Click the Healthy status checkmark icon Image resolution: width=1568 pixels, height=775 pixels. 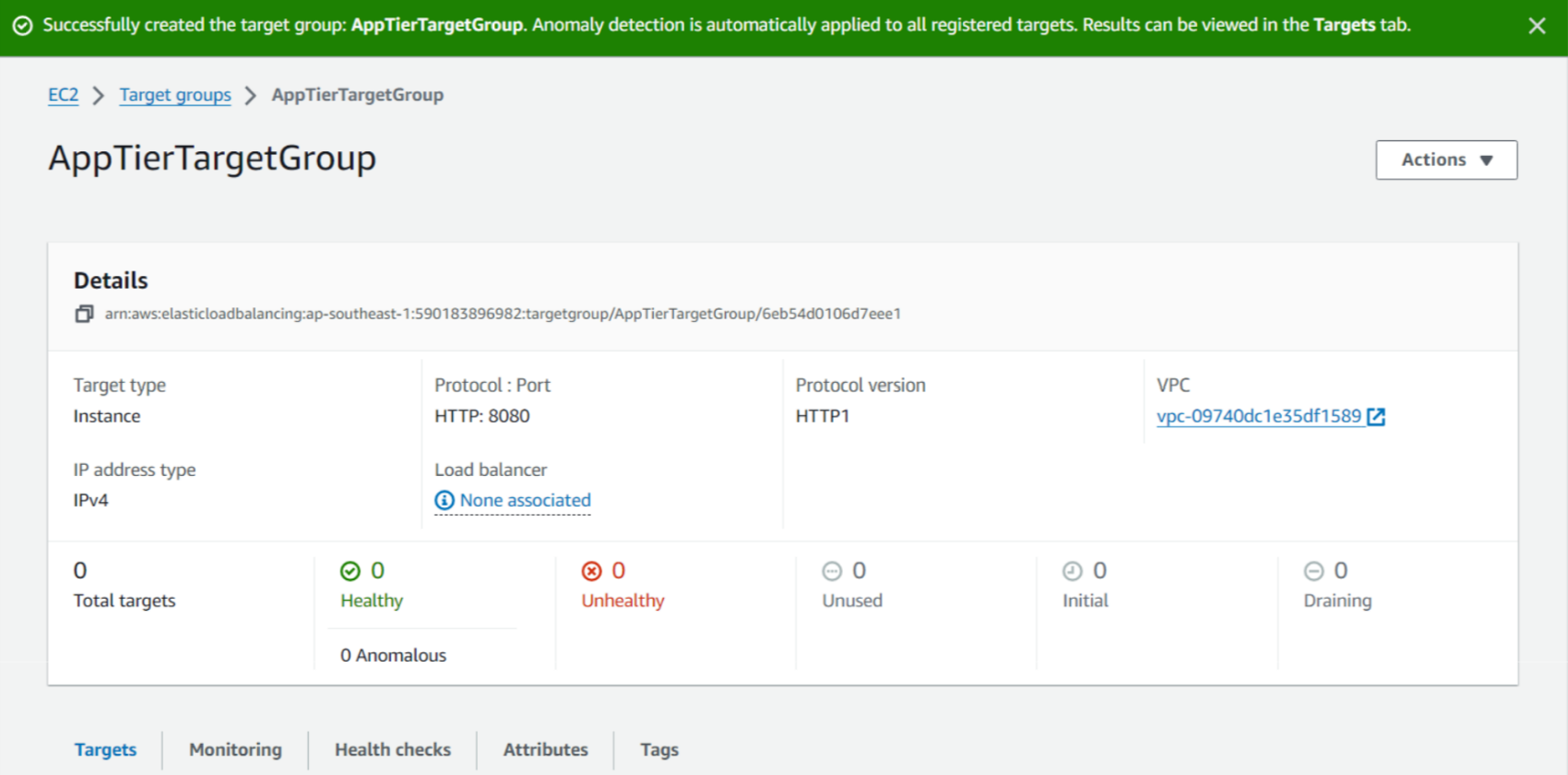[x=350, y=571]
